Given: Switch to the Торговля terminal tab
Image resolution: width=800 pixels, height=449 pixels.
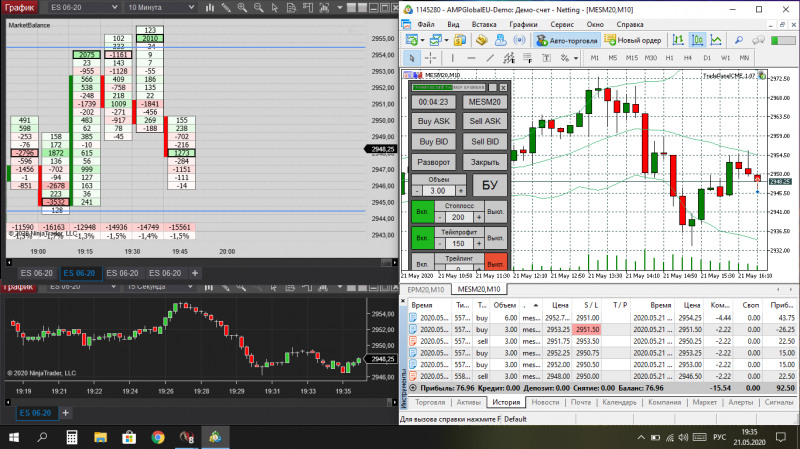Looking at the screenshot, I should tap(430, 403).
